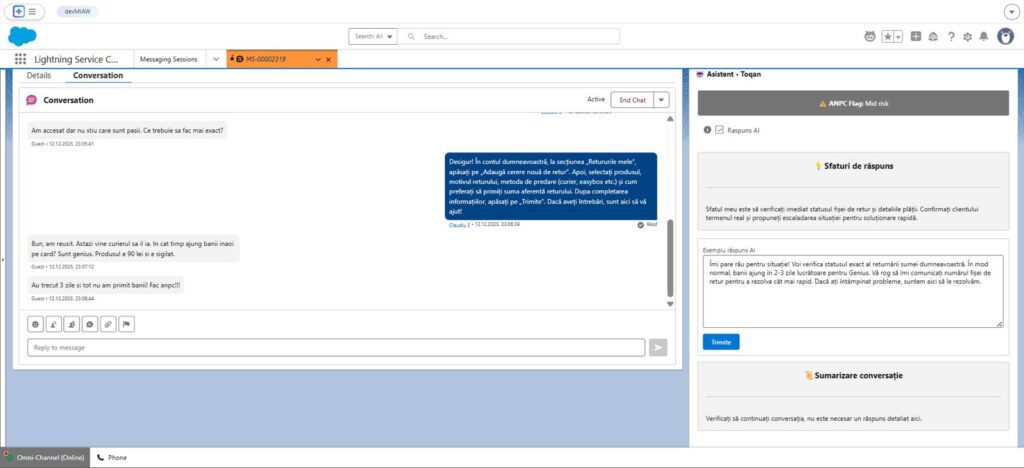Viewport: 1024px width, 468px height.
Task: Switch to the Details tab
Action: click(39, 75)
